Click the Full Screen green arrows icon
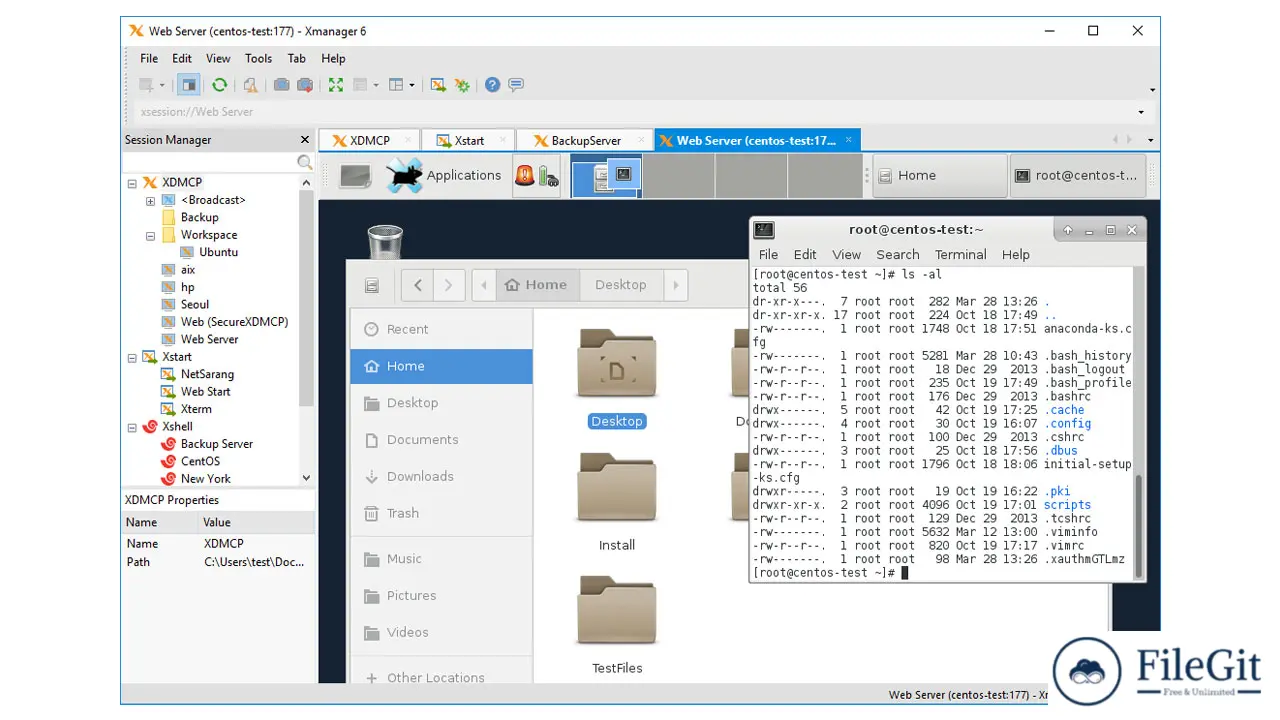Screen dimensions: 1280x720 point(335,85)
